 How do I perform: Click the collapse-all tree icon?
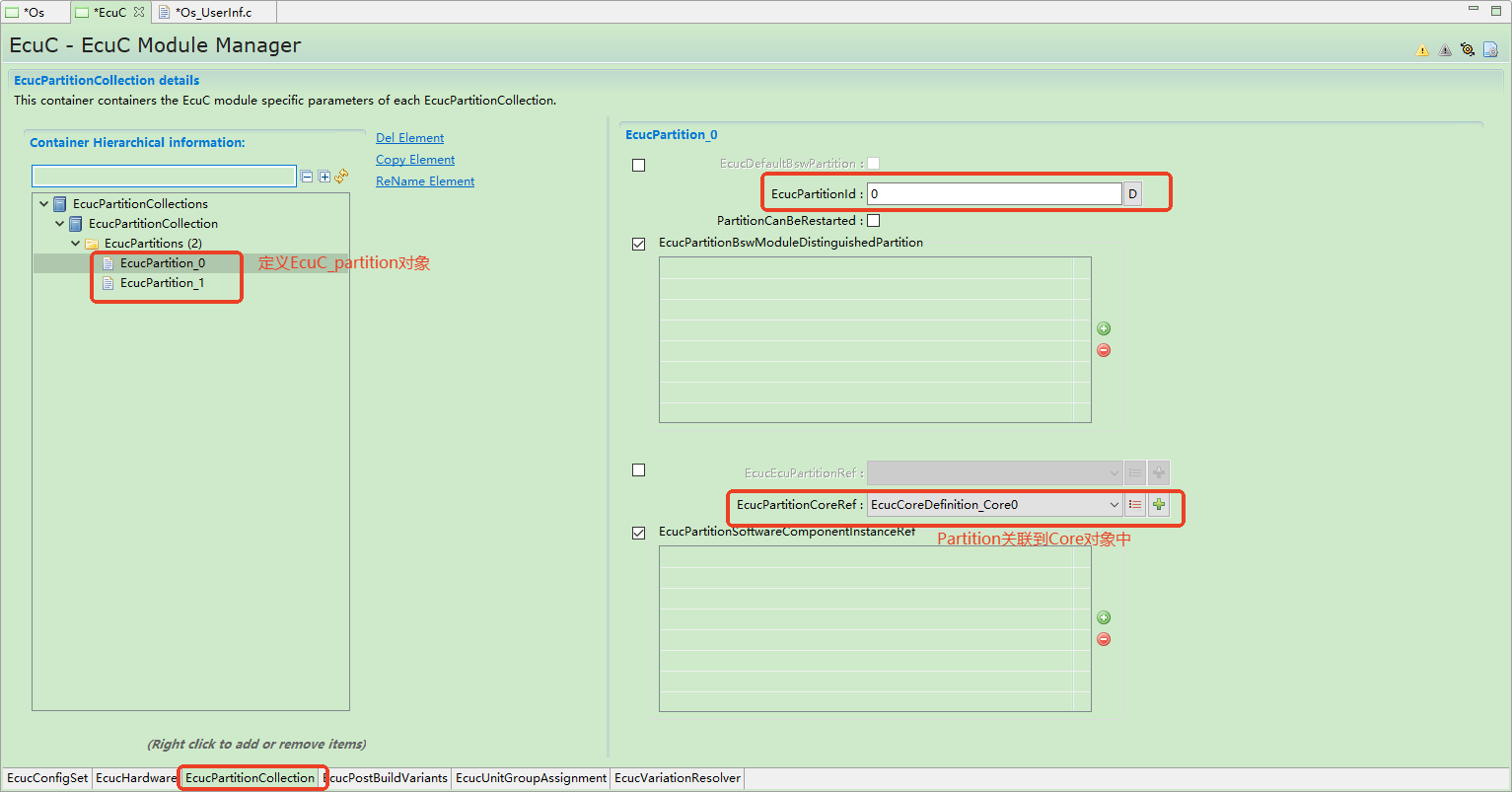(x=307, y=177)
